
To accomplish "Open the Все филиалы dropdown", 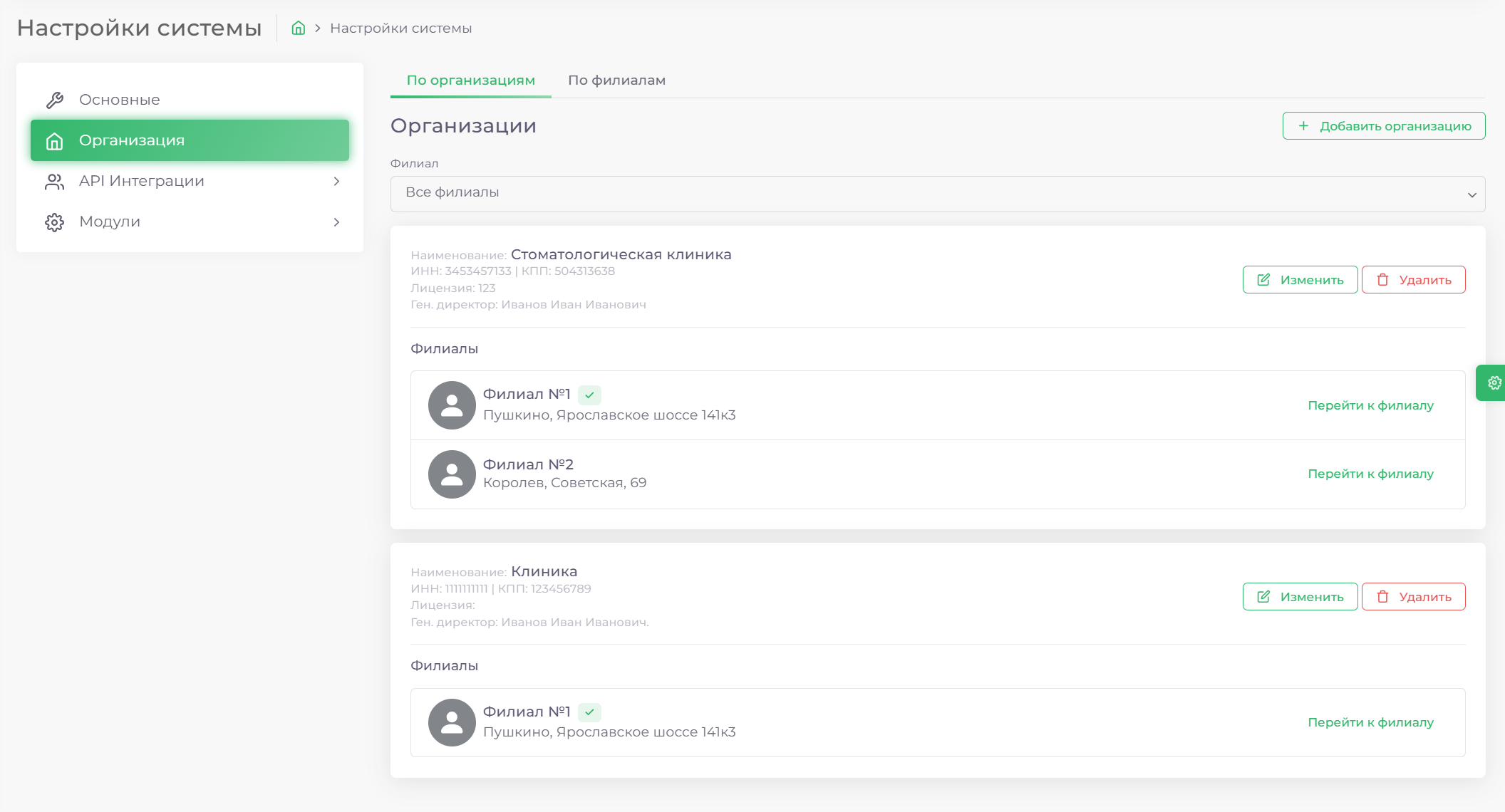I will click(938, 194).
